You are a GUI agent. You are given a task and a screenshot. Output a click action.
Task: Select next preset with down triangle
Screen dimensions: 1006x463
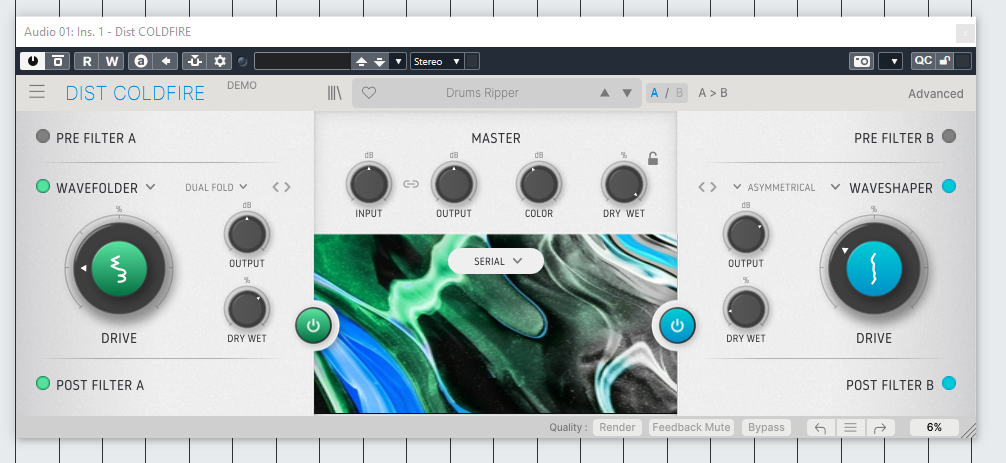tap(627, 93)
